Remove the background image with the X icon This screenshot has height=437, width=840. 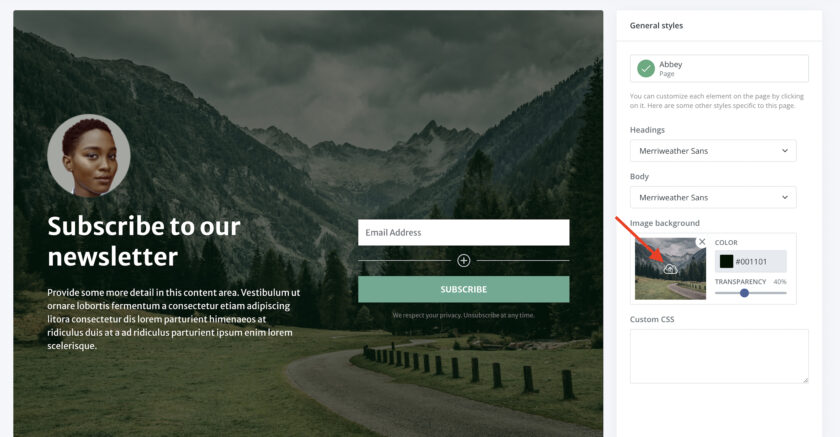point(702,242)
